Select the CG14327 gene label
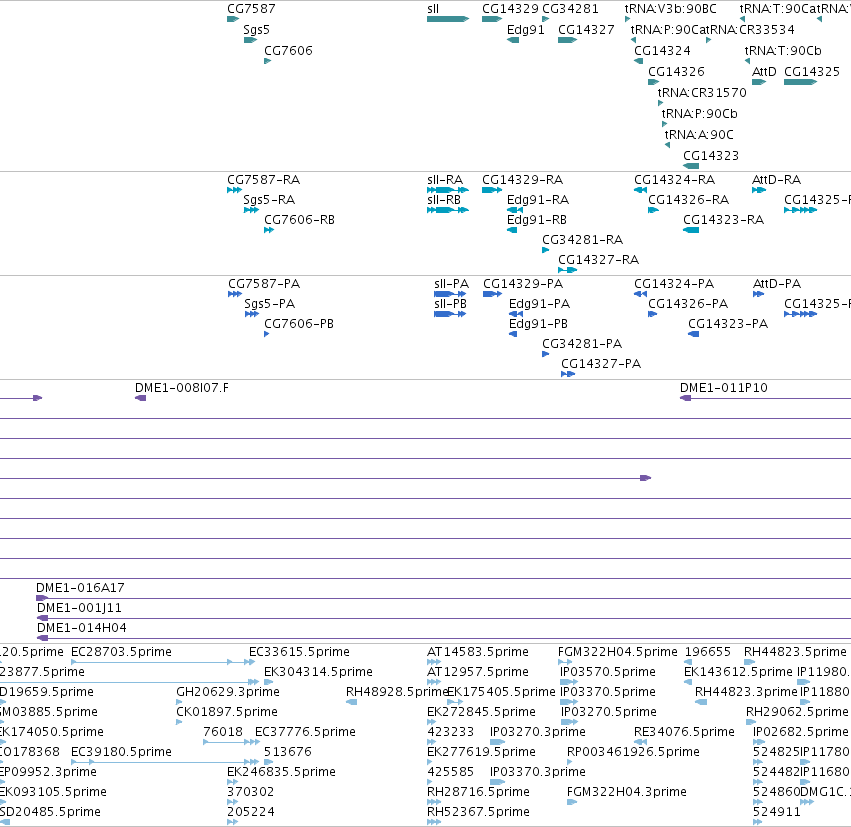This screenshot has width=851, height=827. click(x=586, y=30)
